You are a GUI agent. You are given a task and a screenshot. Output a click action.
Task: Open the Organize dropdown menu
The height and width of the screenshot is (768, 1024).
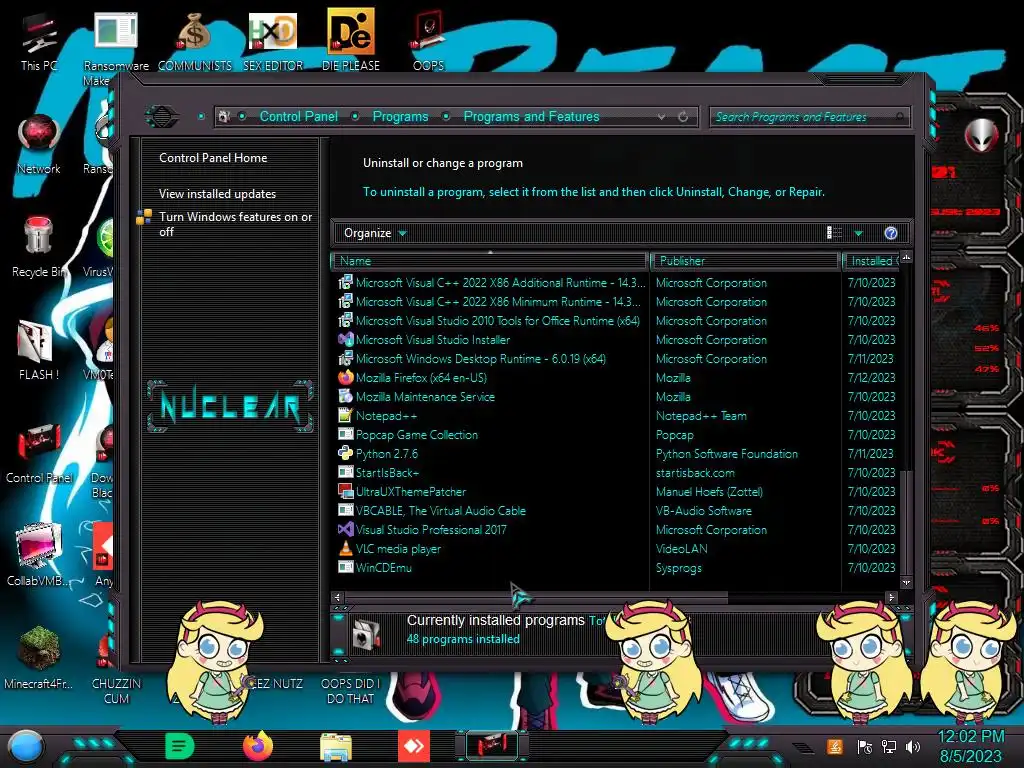pos(375,233)
